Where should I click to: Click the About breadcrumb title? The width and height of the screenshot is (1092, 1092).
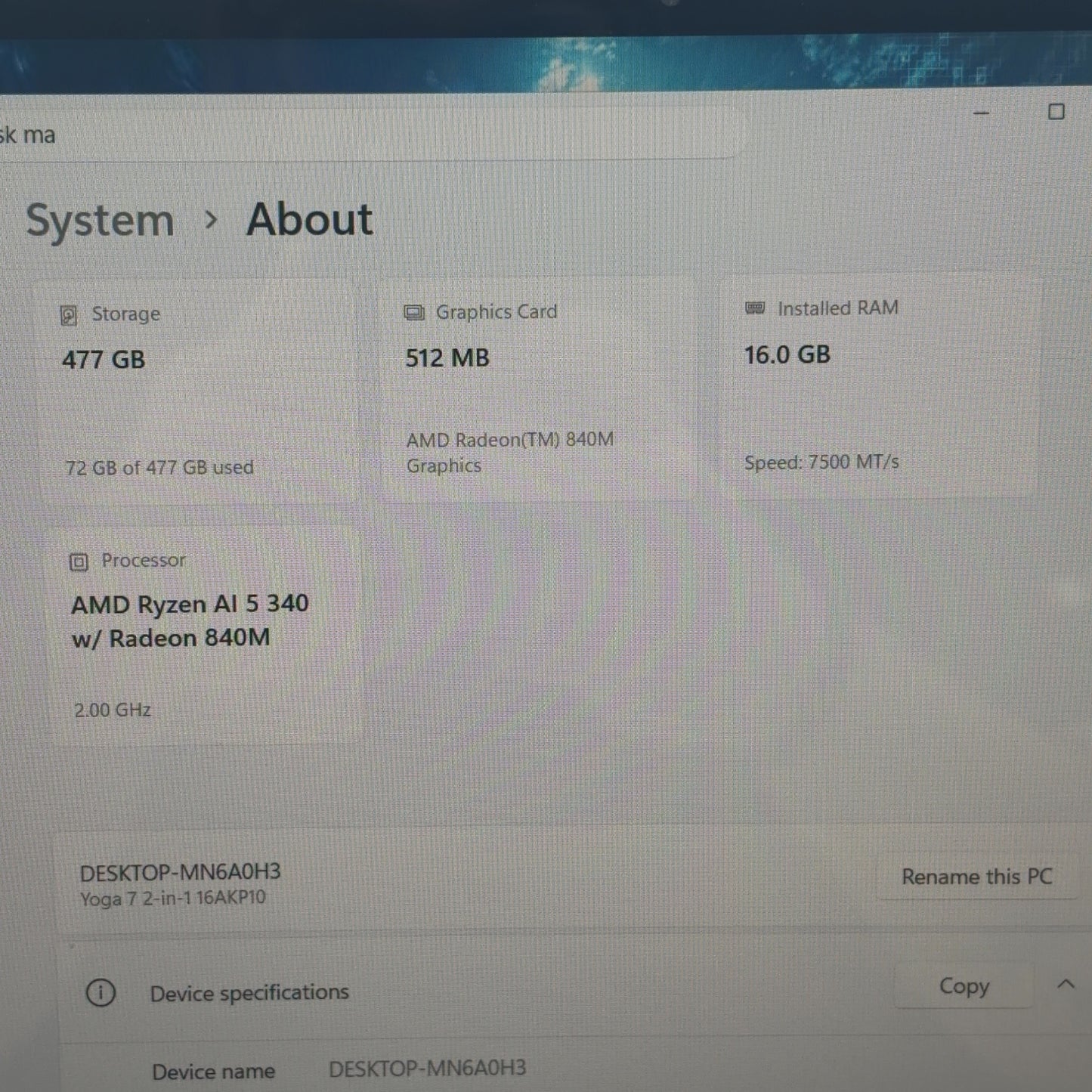(x=309, y=219)
